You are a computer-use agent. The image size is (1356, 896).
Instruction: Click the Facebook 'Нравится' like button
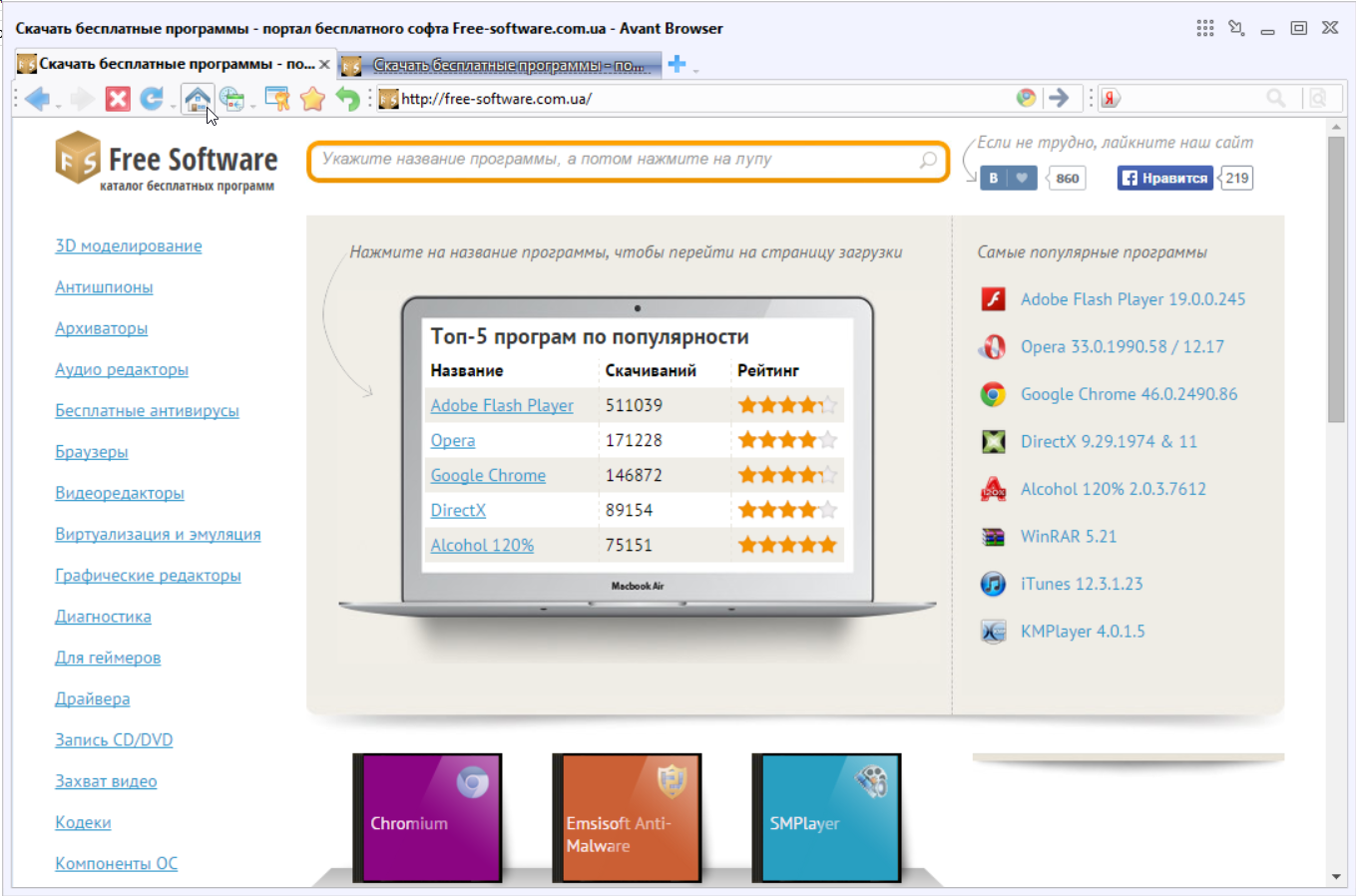1164,178
